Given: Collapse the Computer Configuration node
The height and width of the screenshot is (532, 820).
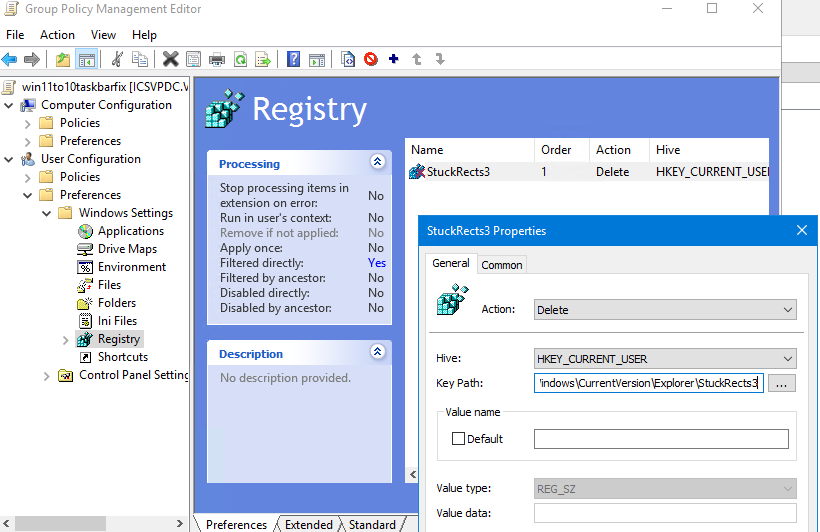Looking at the screenshot, I should point(8,105).
